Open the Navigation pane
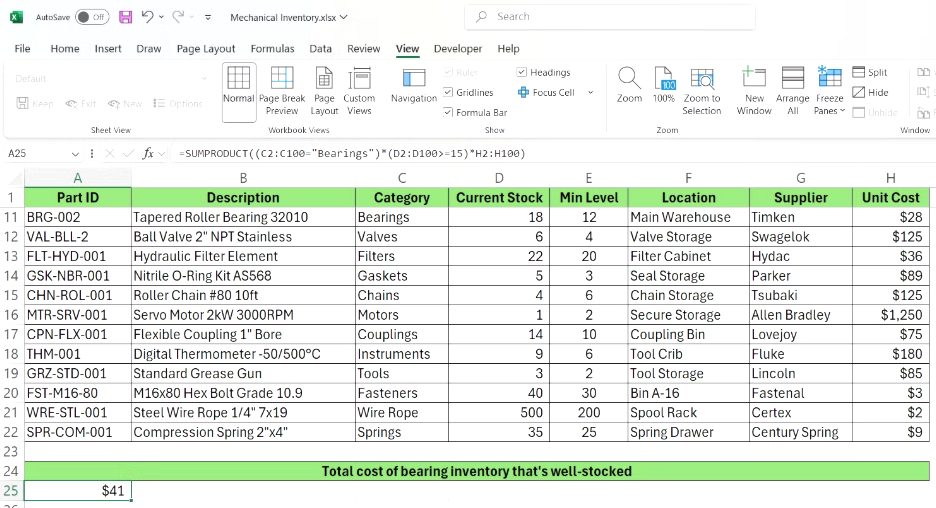Image resolution: width=936 pixels, height=508 pixels. click(x=414, y=87)
